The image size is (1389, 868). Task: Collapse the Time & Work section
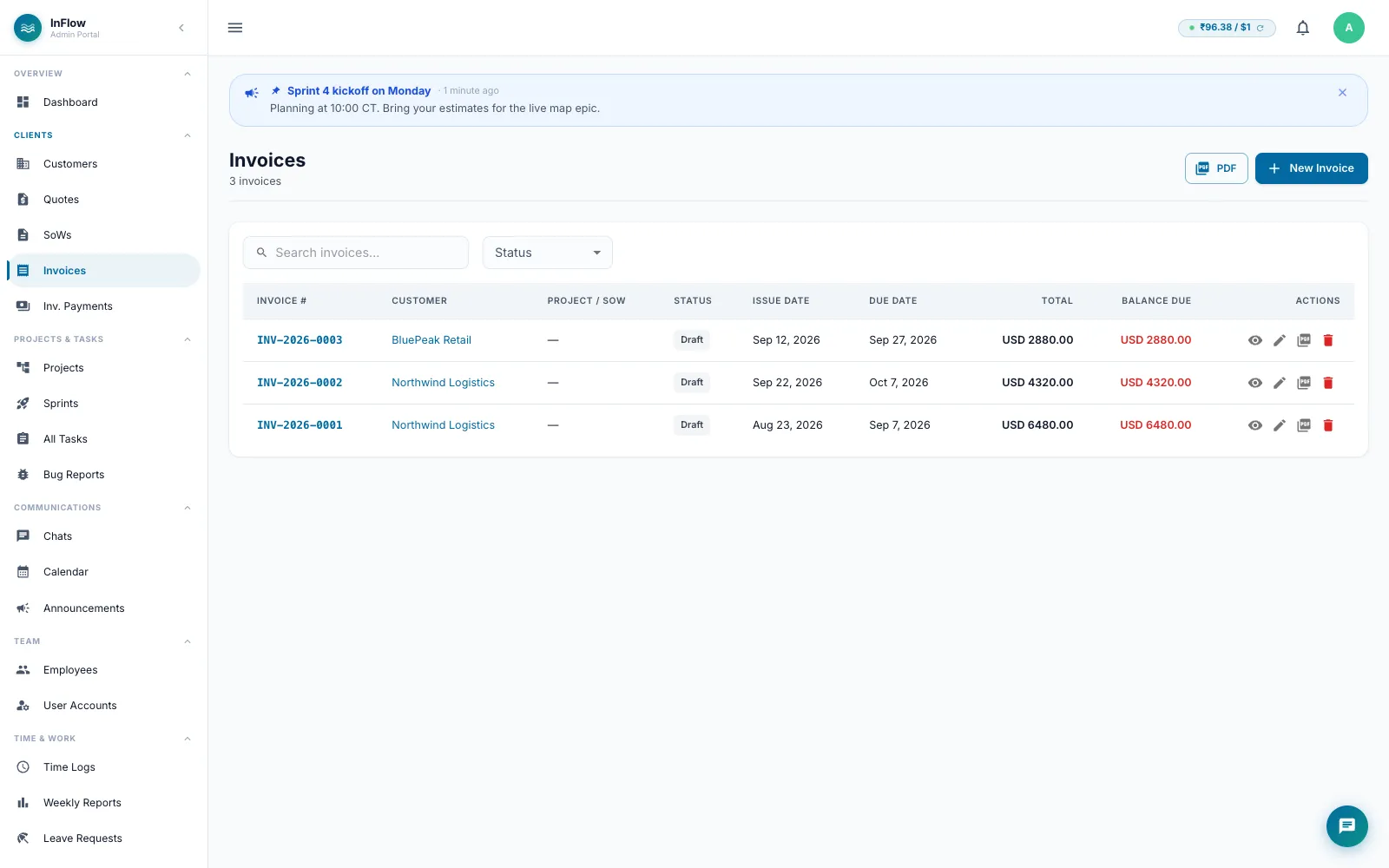188,739
